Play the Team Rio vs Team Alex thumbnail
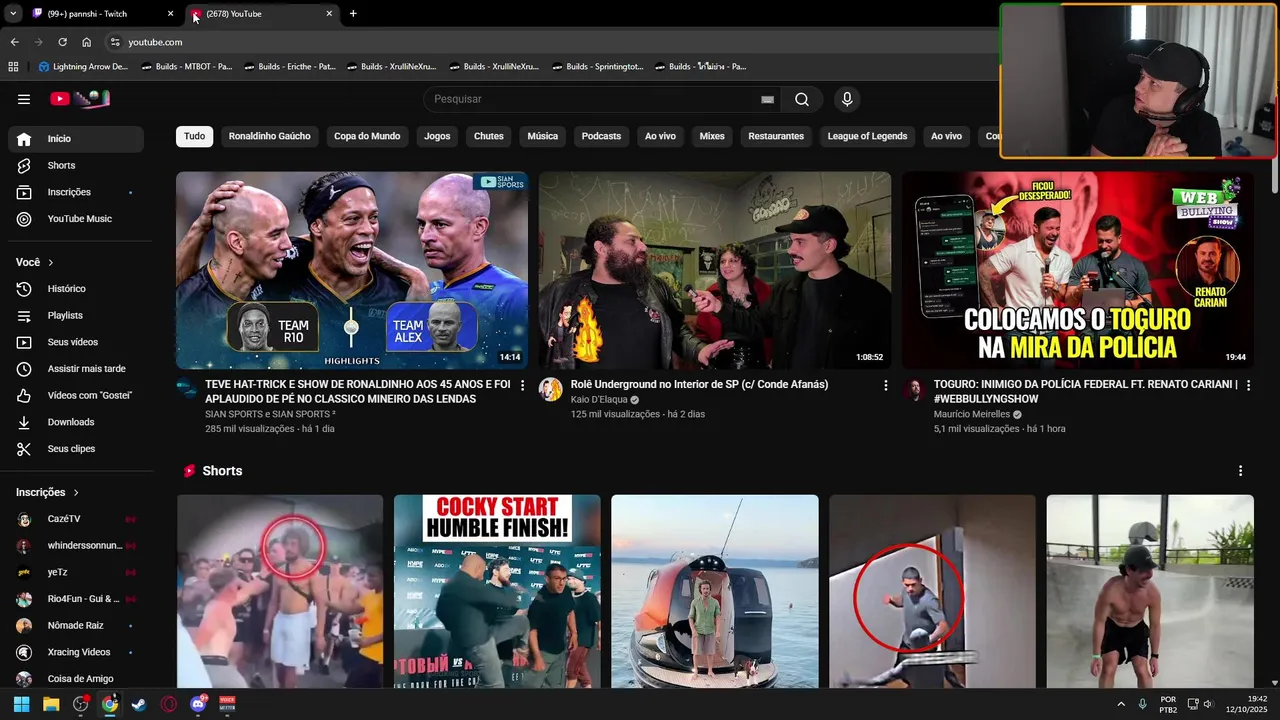This screenshot has width=1280, height=720. [352, 271]
